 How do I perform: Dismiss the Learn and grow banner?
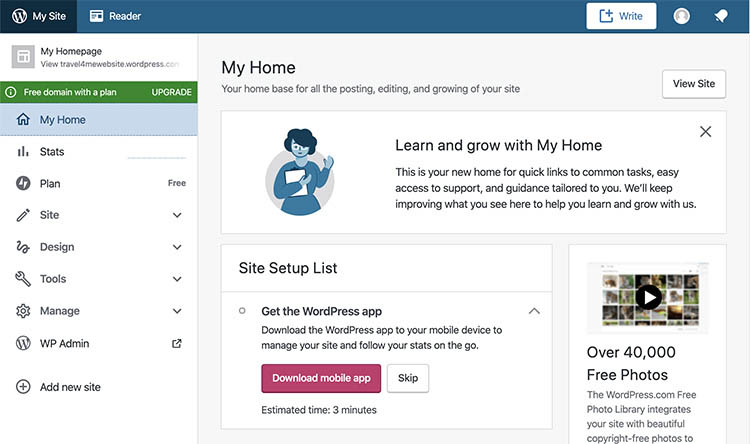click(x=706, y=132)
